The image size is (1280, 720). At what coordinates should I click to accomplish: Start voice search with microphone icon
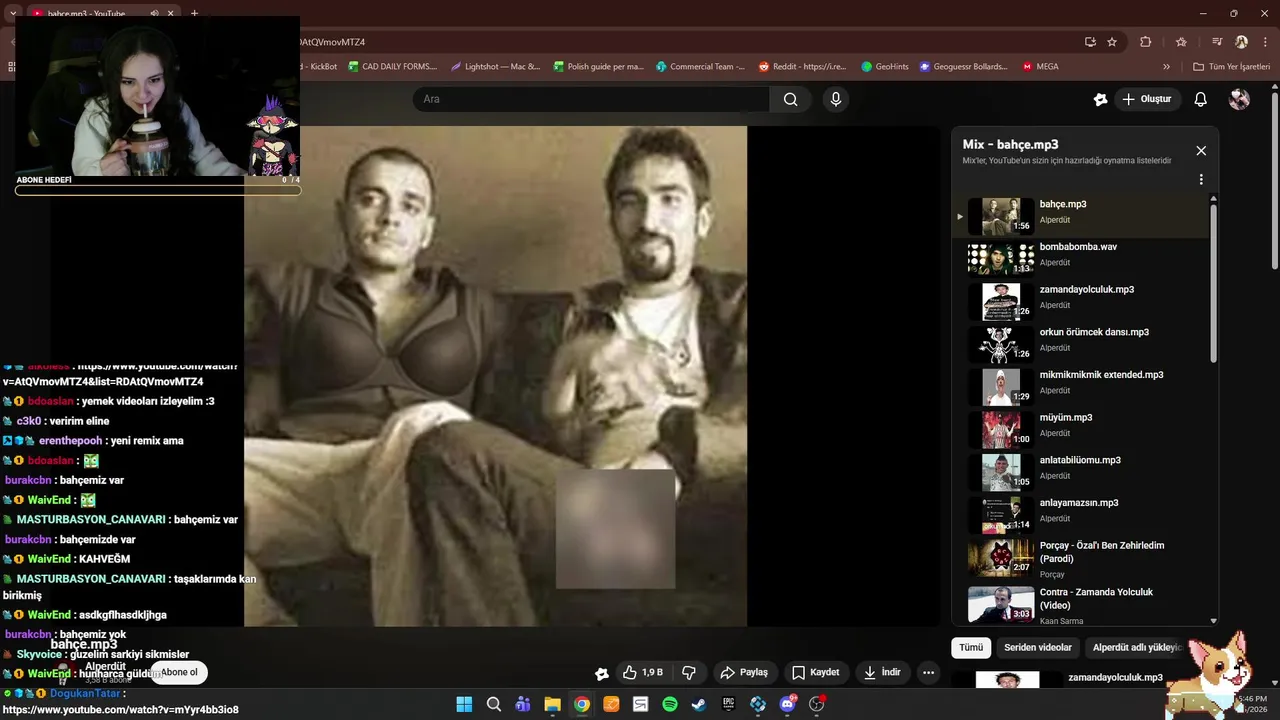coord(836,99)
